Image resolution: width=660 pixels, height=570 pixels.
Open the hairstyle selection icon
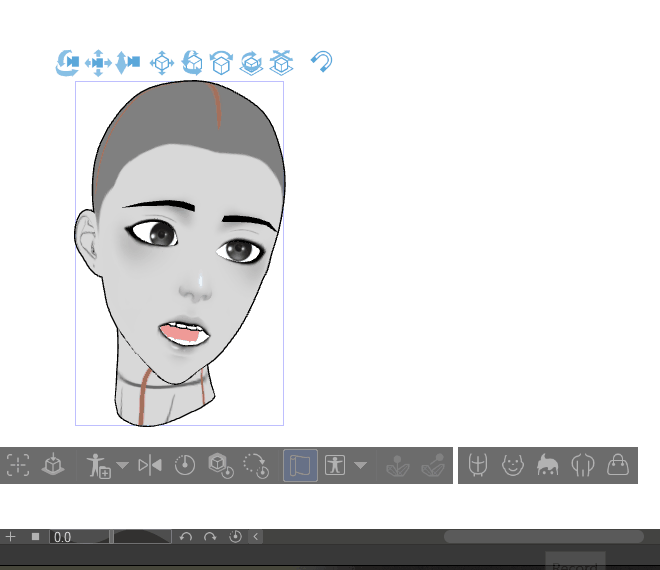[548, 465]
